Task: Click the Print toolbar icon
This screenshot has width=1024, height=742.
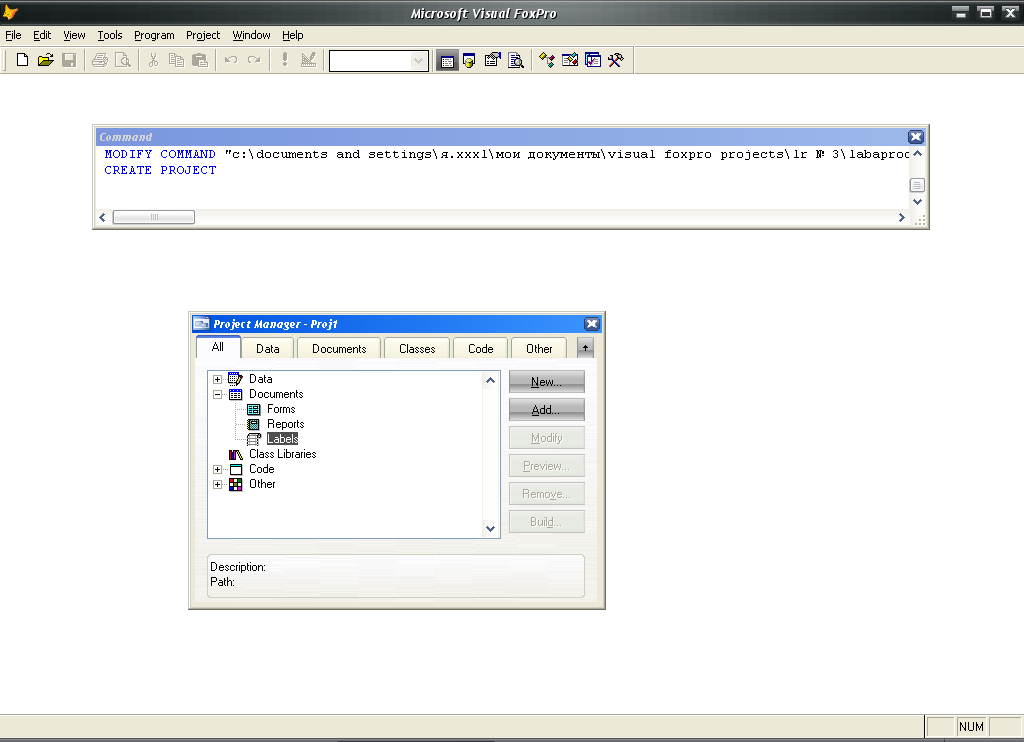Action: click(100, 60)
